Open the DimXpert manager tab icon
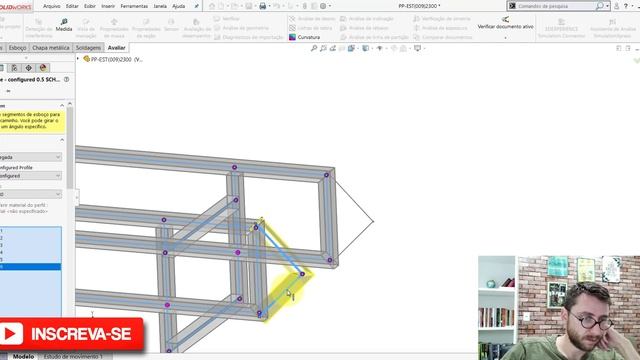The height and width of the screenshot is (360, 640). [x=29, y=68]
